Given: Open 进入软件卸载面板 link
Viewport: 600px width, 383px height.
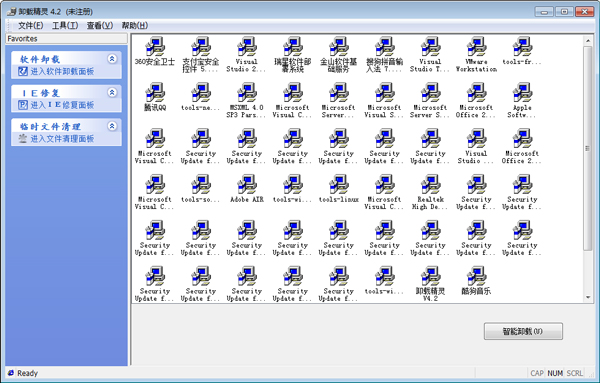Looking at the screenshot, I should point(62,71).
